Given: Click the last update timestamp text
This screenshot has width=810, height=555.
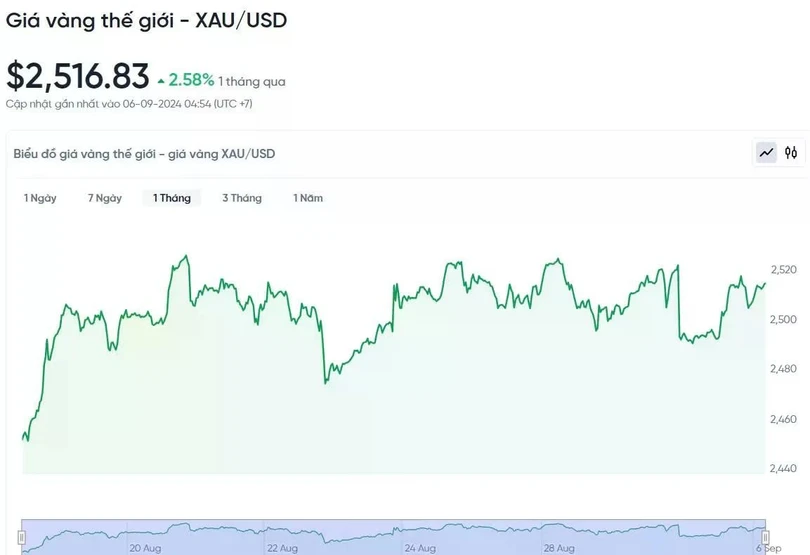Looking at the screenshot, I should 129,104.
